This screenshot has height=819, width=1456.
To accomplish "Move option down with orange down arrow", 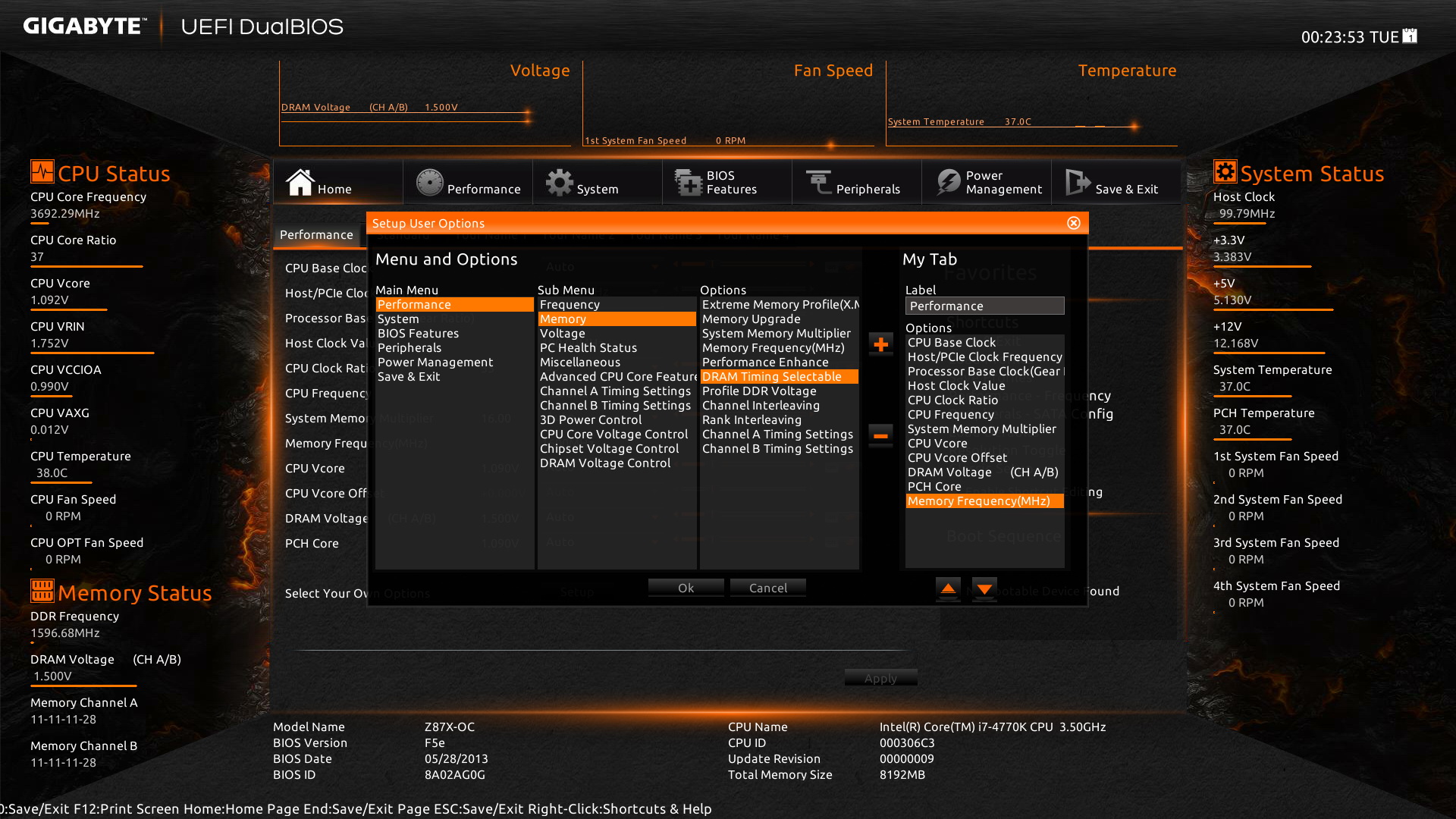I will click(984, 588).
